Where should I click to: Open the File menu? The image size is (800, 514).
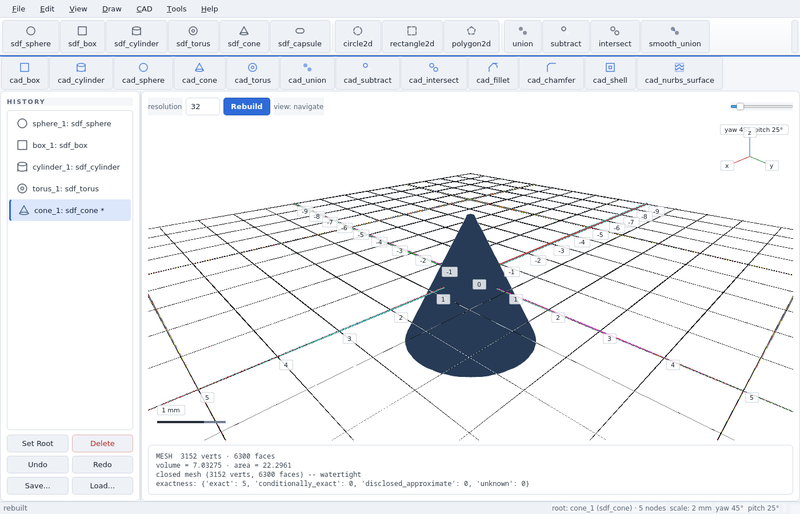[x=18, y=9]
